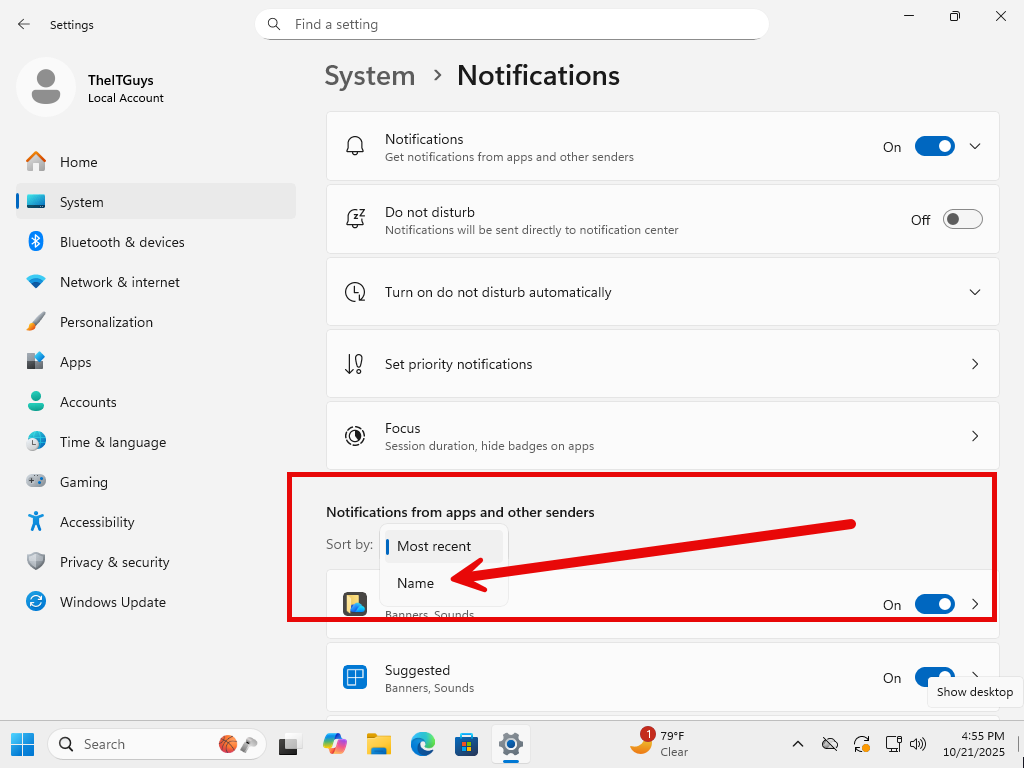Click the Personalization paintbrush icon
The width and height of the screenshot is (1024, 768).
click(x=36, y=322)
